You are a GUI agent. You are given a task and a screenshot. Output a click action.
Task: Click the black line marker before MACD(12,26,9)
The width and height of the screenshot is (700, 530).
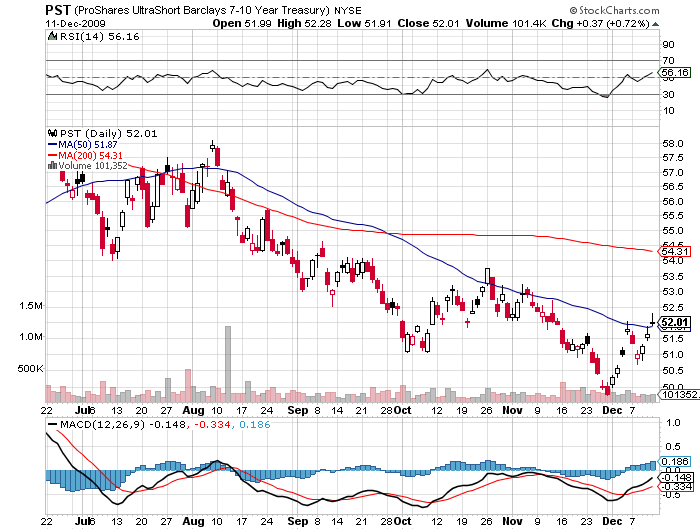coord(53,424)
